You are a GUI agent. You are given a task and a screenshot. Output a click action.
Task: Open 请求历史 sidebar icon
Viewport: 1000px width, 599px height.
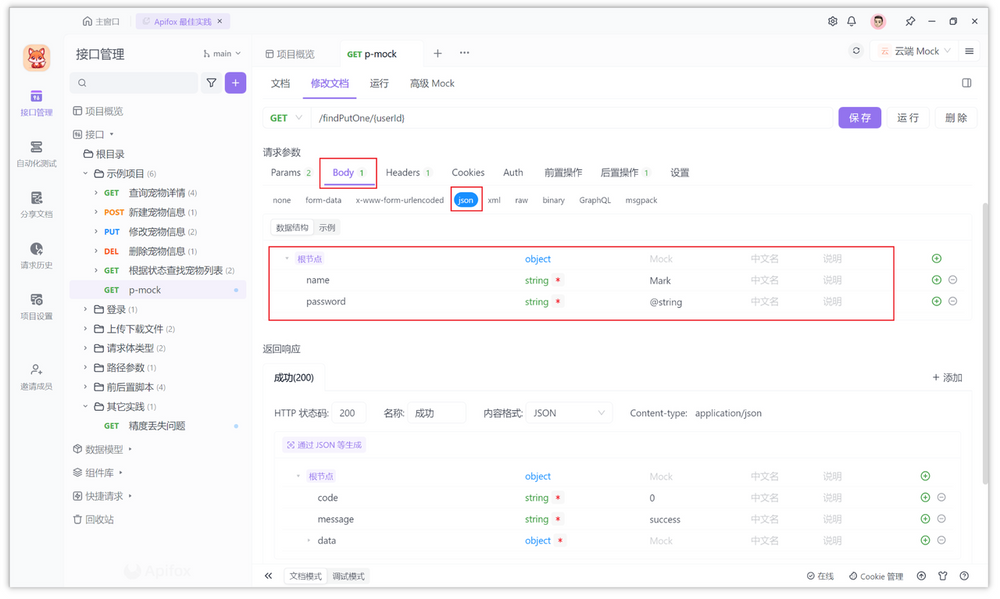pos(37,255)
